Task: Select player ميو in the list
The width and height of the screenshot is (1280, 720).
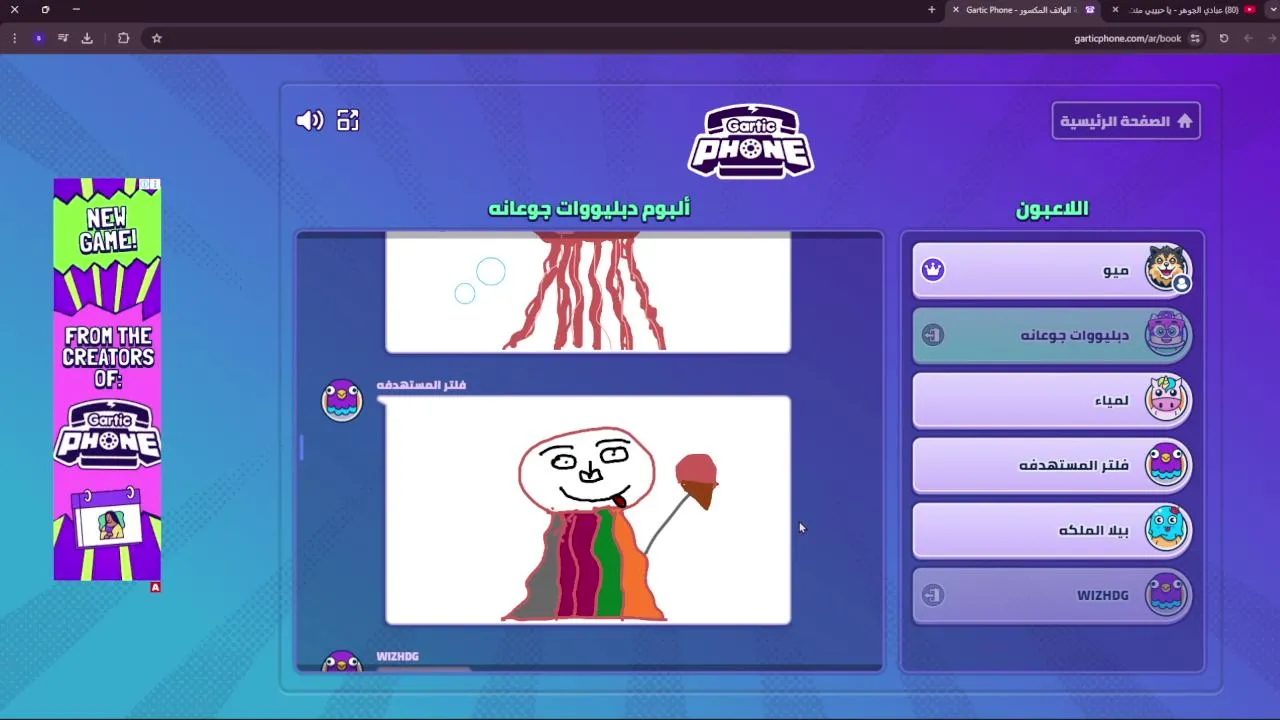Action: 1052,270
